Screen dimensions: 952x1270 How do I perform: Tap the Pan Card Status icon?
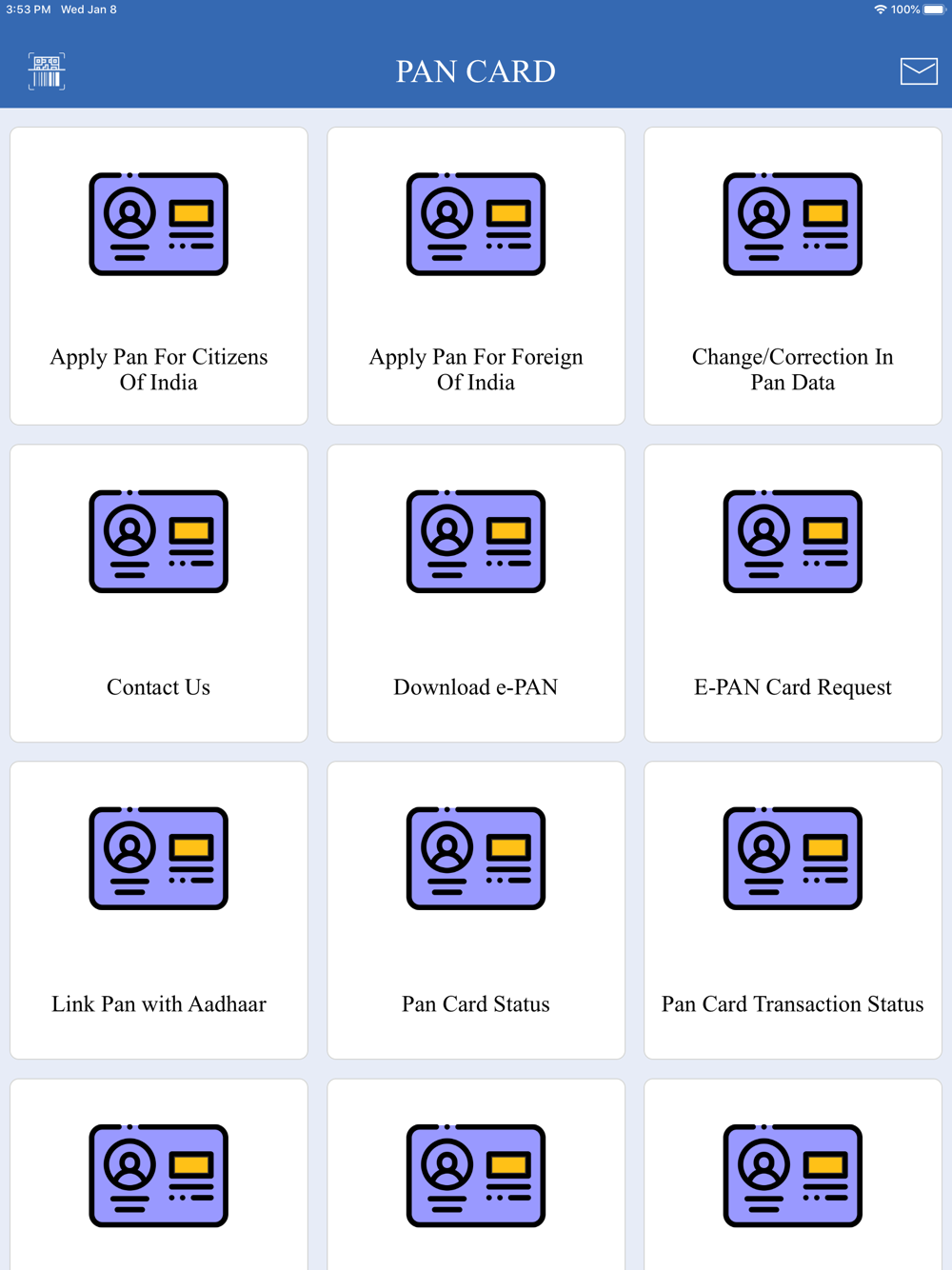(x=476, y=858)
